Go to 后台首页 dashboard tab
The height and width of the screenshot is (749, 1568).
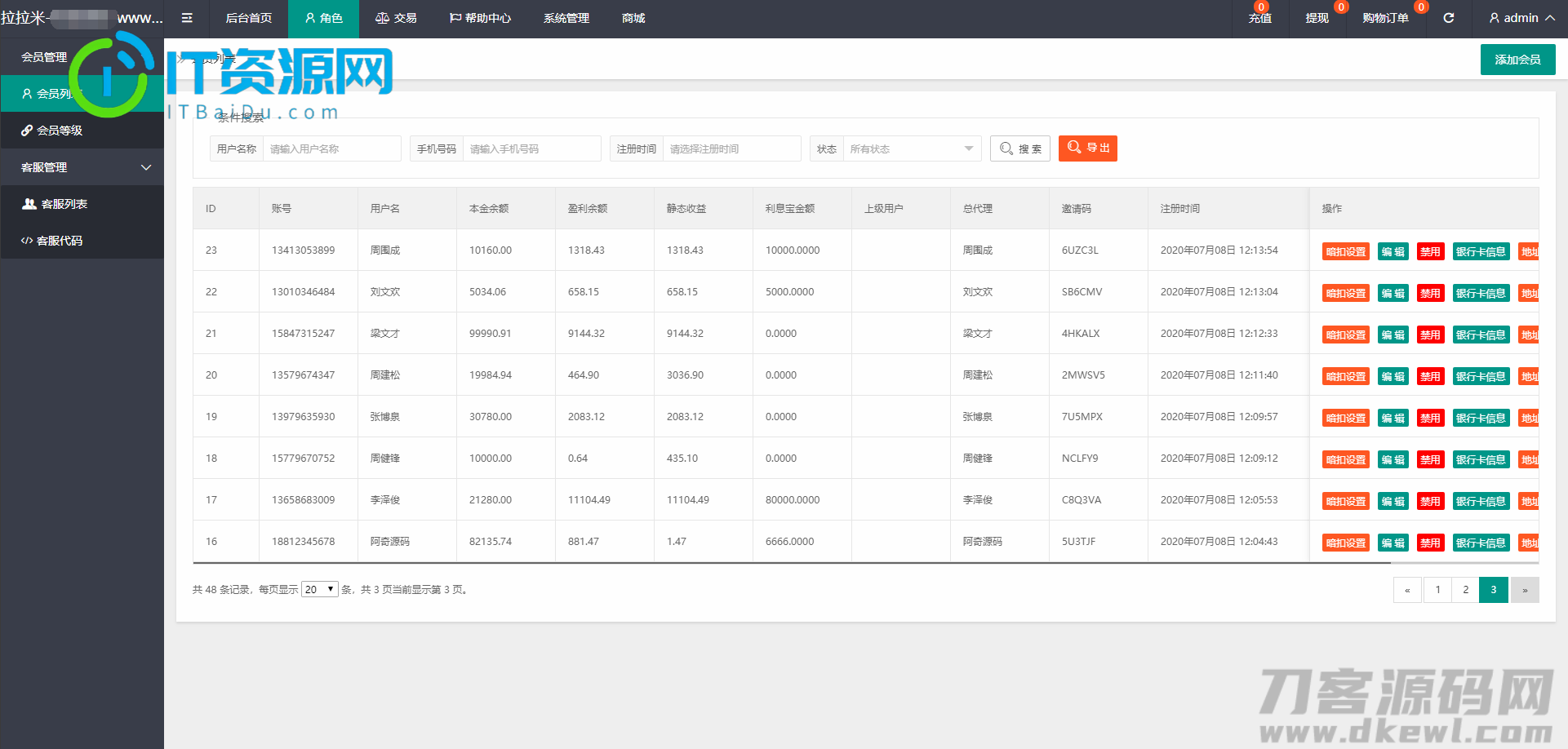(248, 18)
